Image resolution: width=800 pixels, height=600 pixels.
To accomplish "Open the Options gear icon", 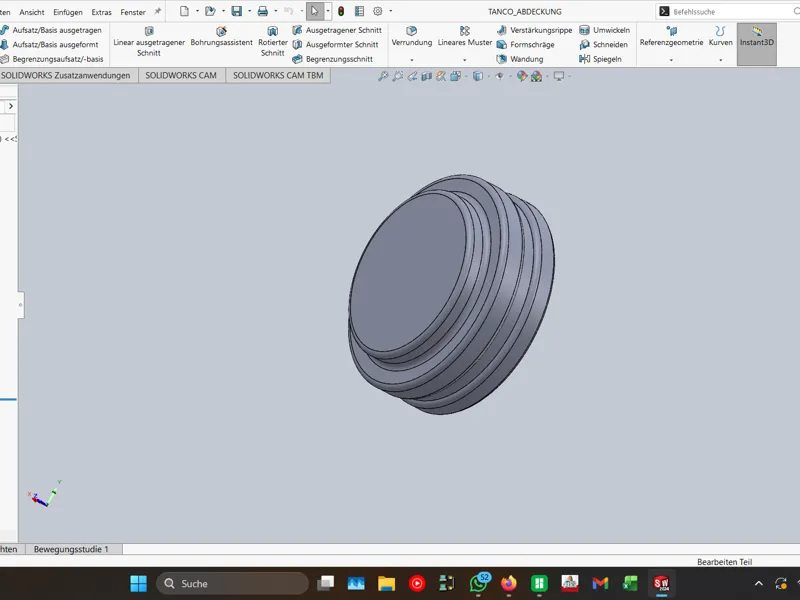I will [x=378, y=11].
